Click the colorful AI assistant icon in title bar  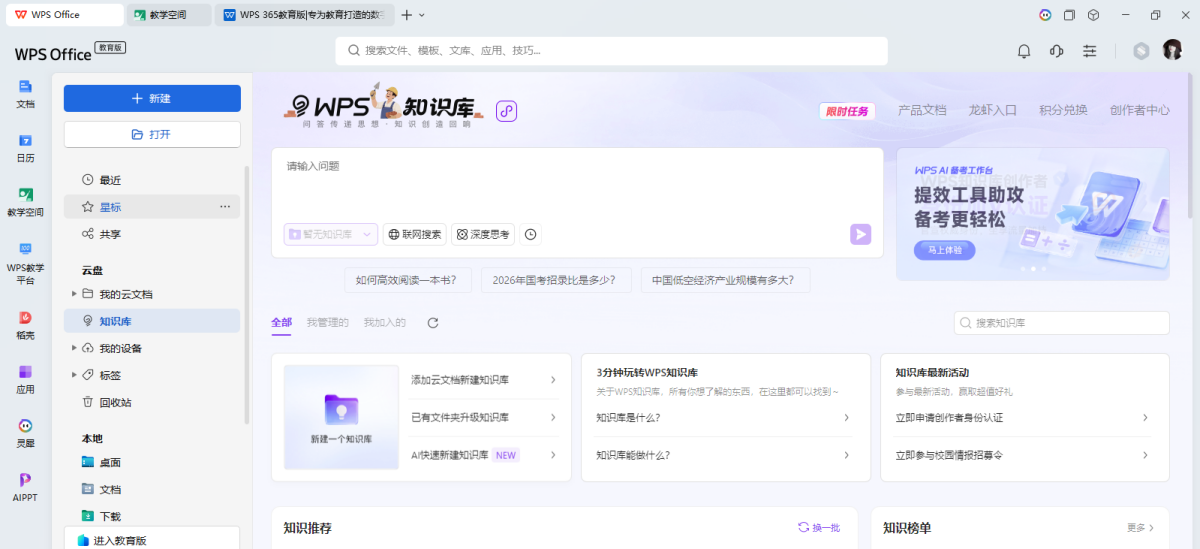[x=1045, y=15]
